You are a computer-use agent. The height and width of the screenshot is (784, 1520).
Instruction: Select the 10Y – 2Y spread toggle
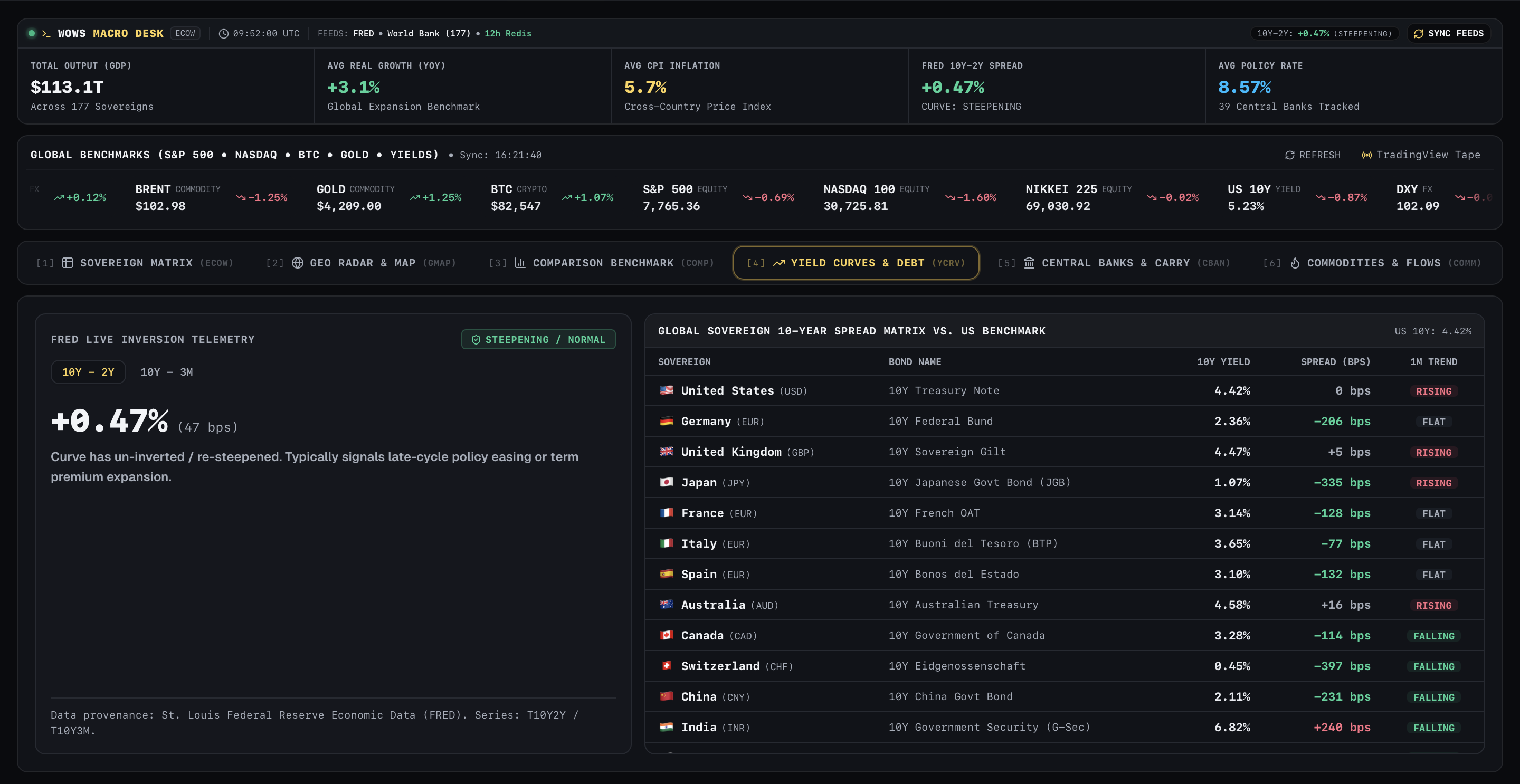point(88,371)
